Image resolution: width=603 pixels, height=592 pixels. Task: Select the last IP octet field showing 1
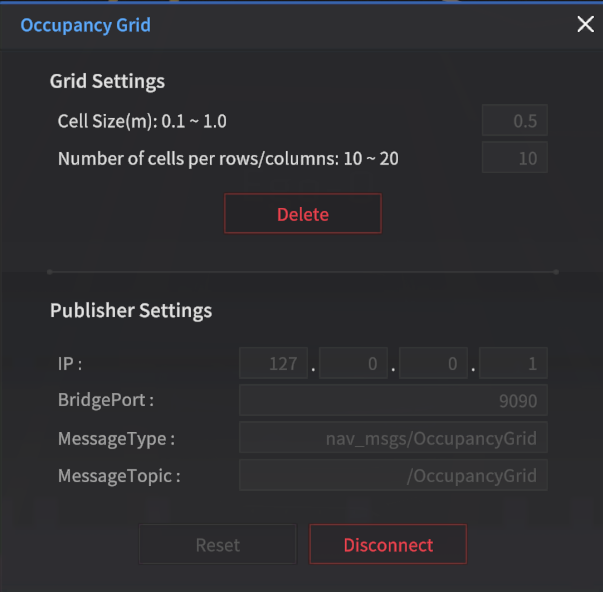click(513, 364)
